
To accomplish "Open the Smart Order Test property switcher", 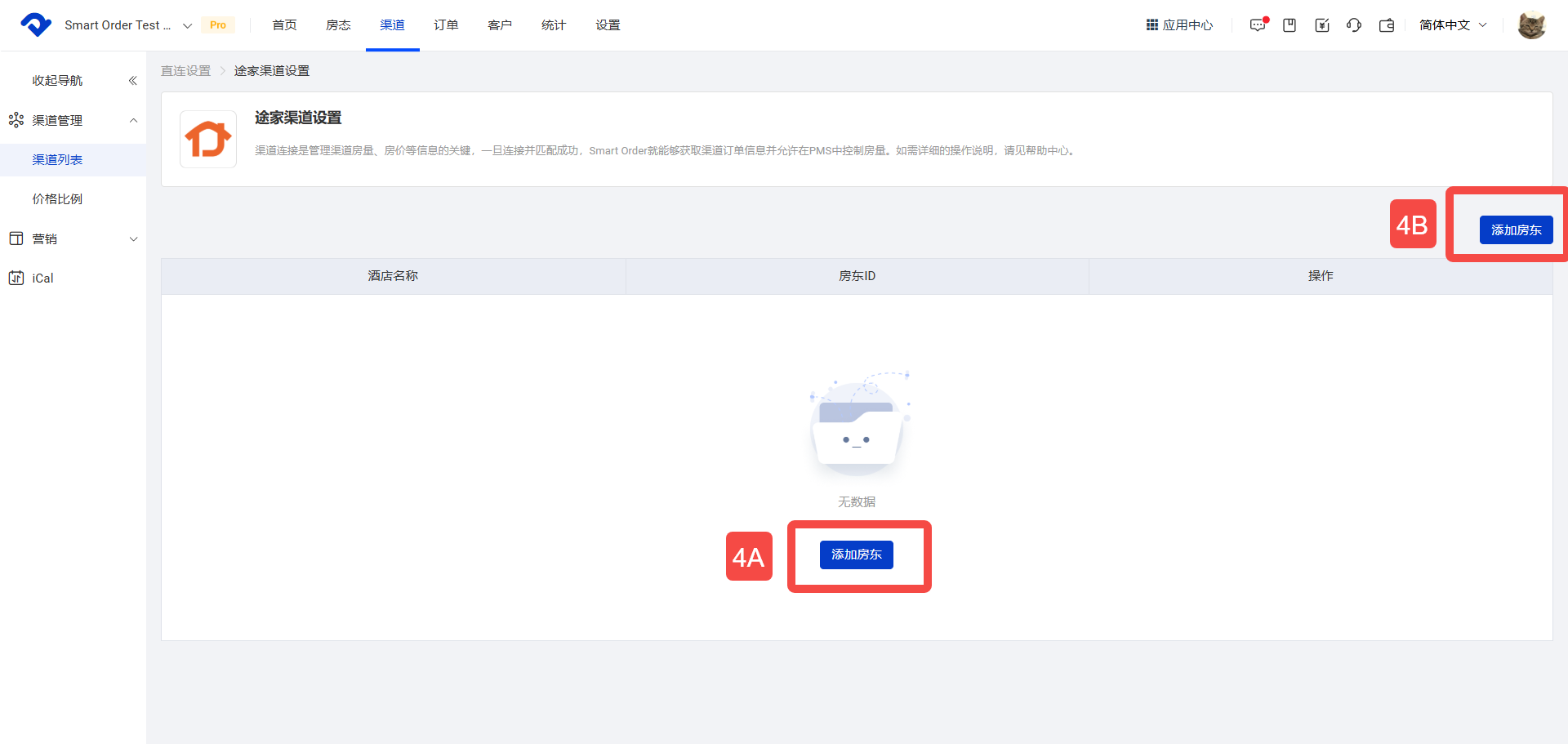I will point(127,25).
